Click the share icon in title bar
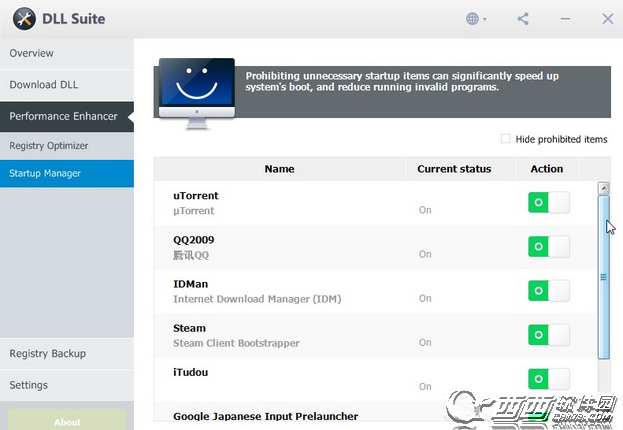This screenshot has width=623, height=430. pyautogui.click(x=523, y=19)
